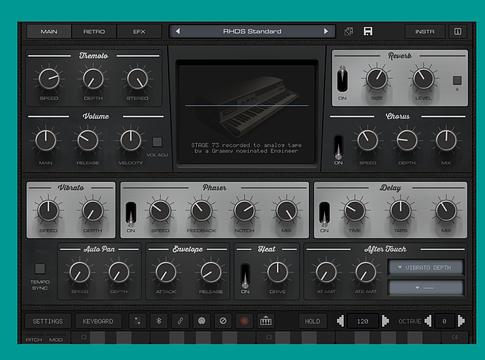Adjust Tremolo Depth knob
Viewport: 485px width, 360px height.
tap(93, 79)
